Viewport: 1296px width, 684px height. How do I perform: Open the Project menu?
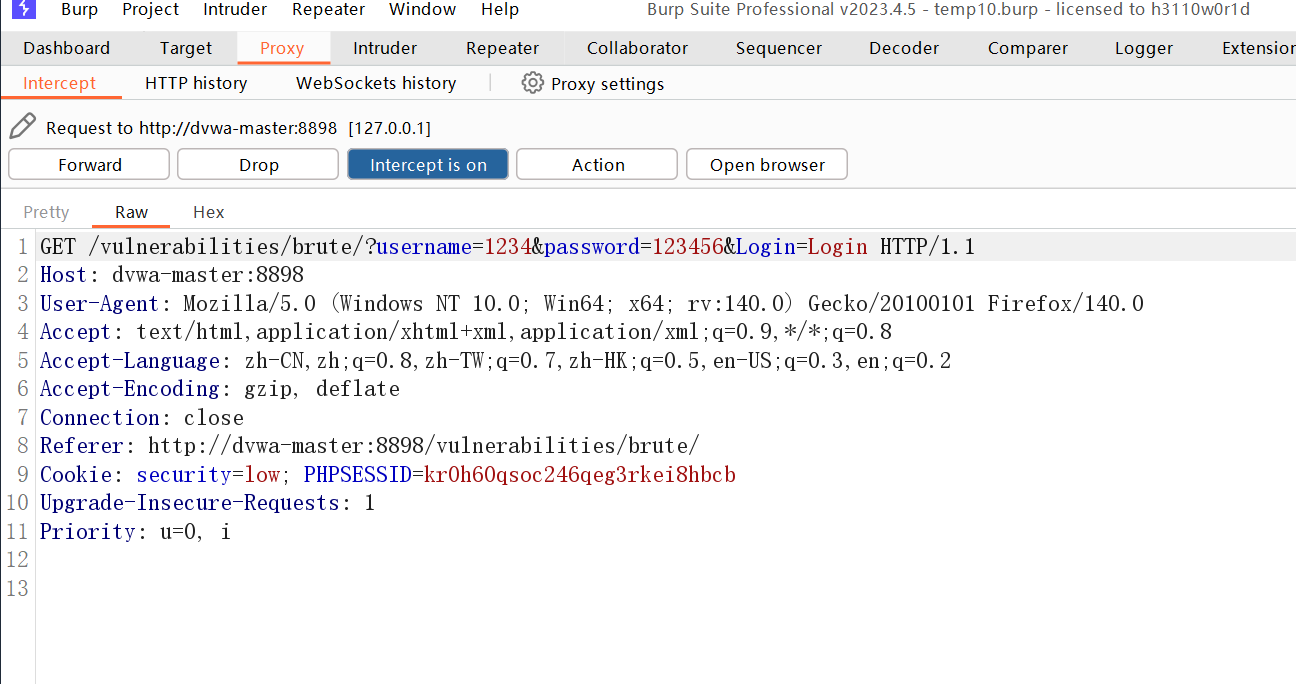pyautogui.click(x=150, y=10)
